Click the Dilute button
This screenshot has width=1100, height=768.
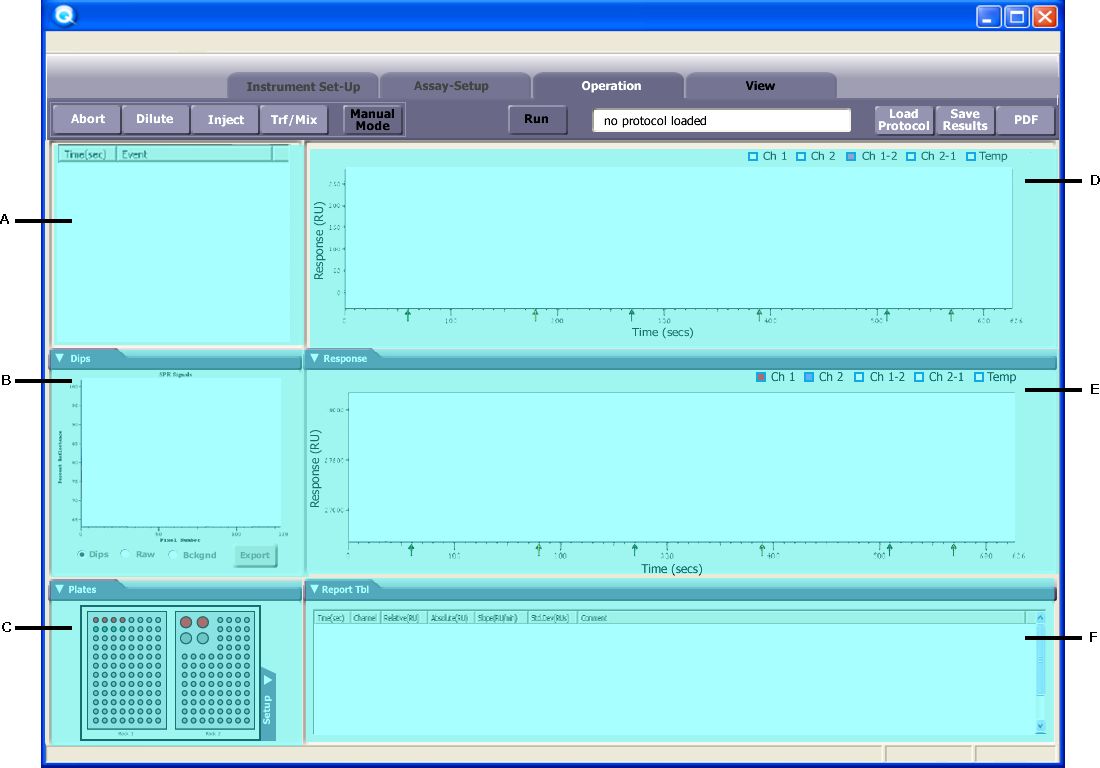(x=155, y=119)
